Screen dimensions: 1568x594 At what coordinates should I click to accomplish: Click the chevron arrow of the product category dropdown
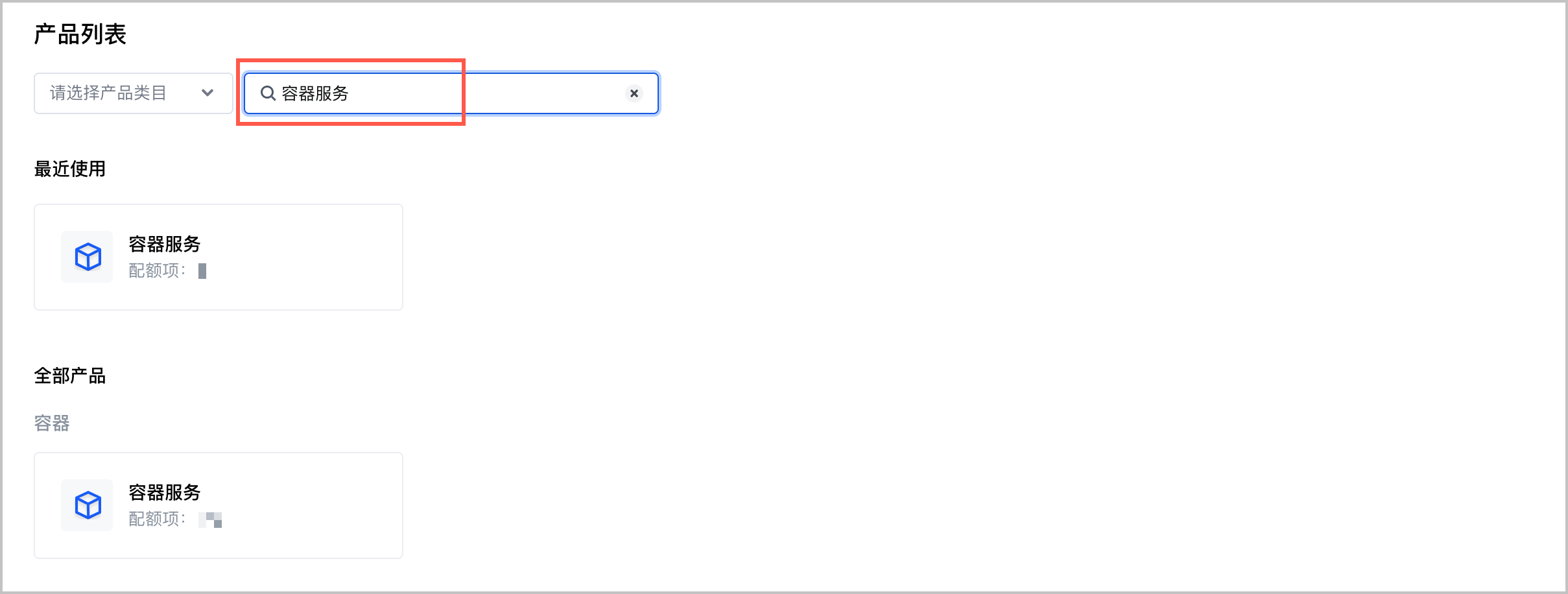(x=208, y=93)
